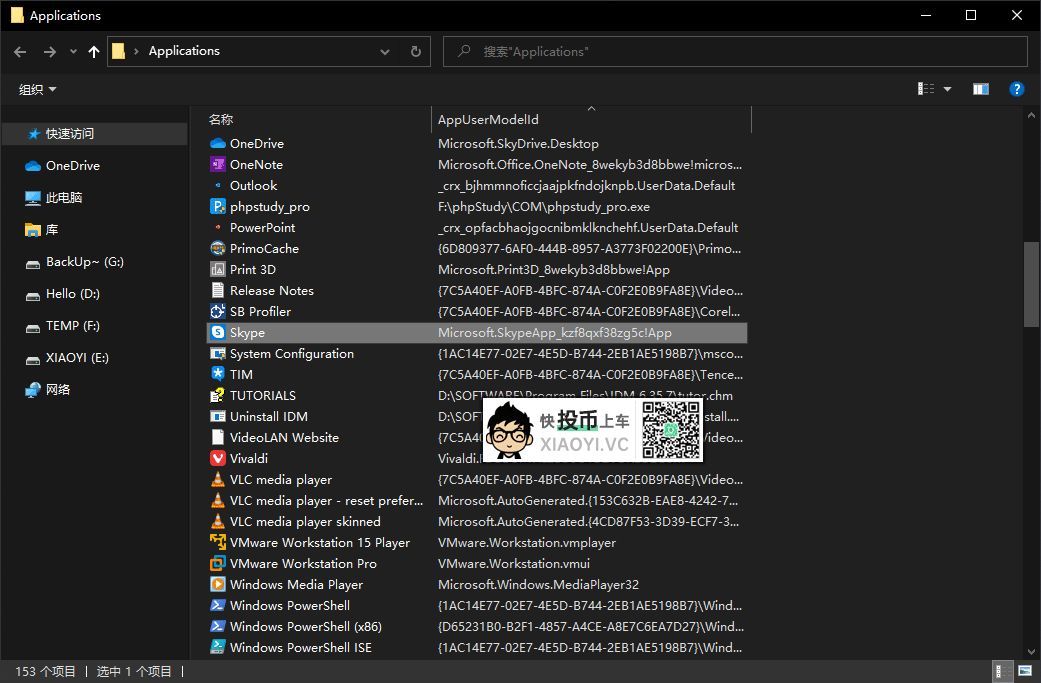Image resolution: width=1041 pixels, height=683 pixels.
Task: Open the 组织 dropdown menu
Action: click(38, 90)
